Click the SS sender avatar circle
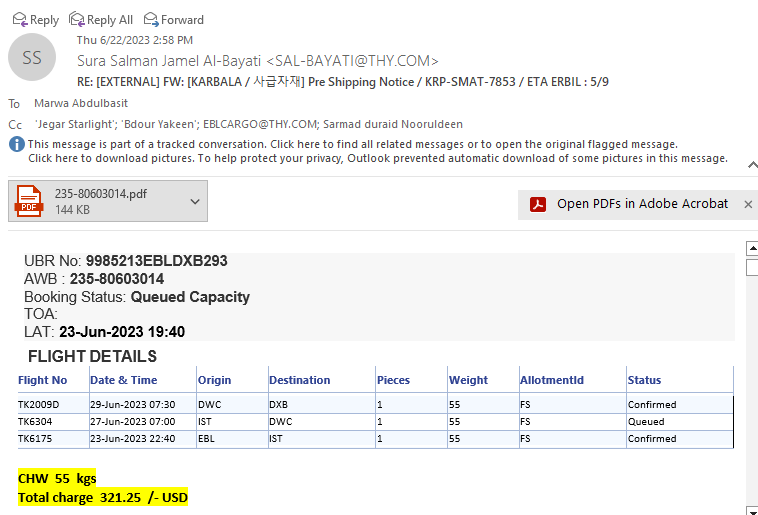Viewport: 758px width, 515px height. click(x=32, y=57)
